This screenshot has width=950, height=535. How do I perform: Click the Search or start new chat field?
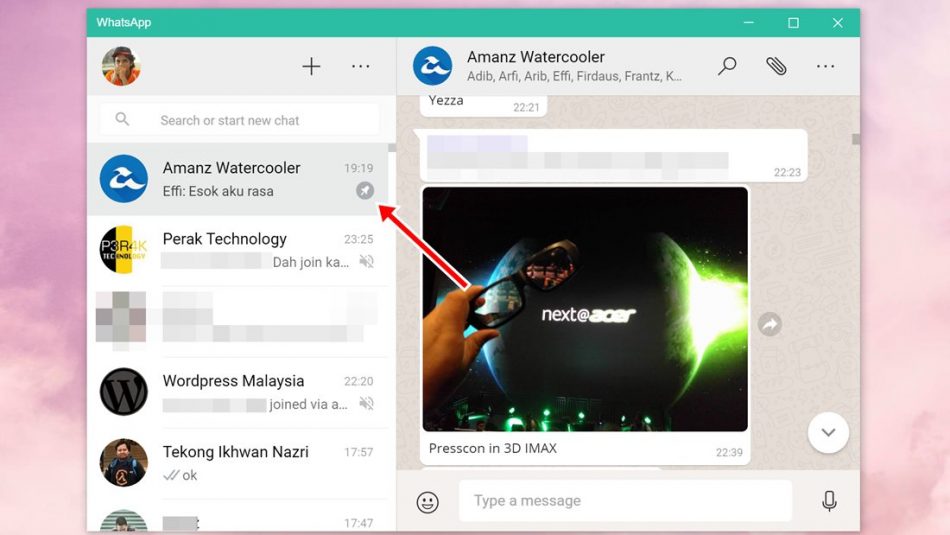240,120
